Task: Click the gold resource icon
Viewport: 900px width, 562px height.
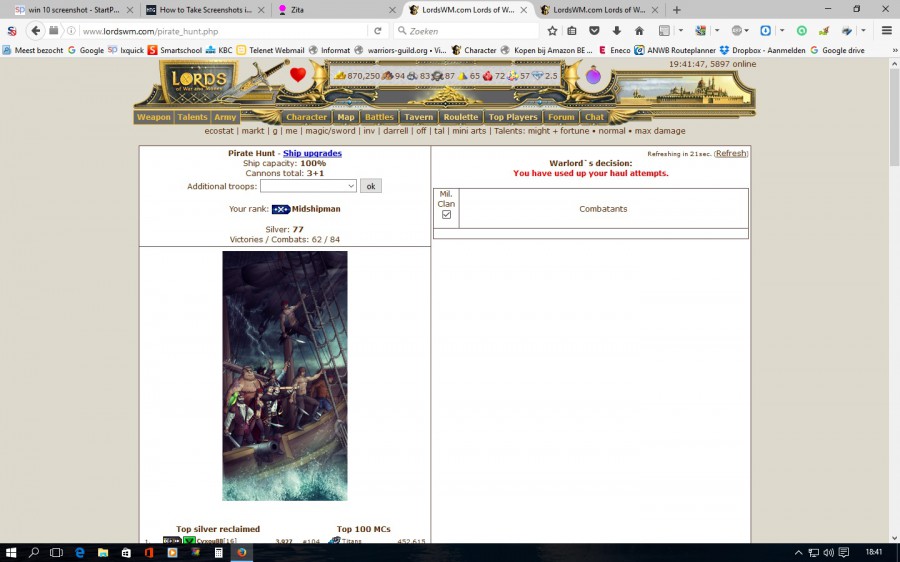Action: (x=340, y=76)
